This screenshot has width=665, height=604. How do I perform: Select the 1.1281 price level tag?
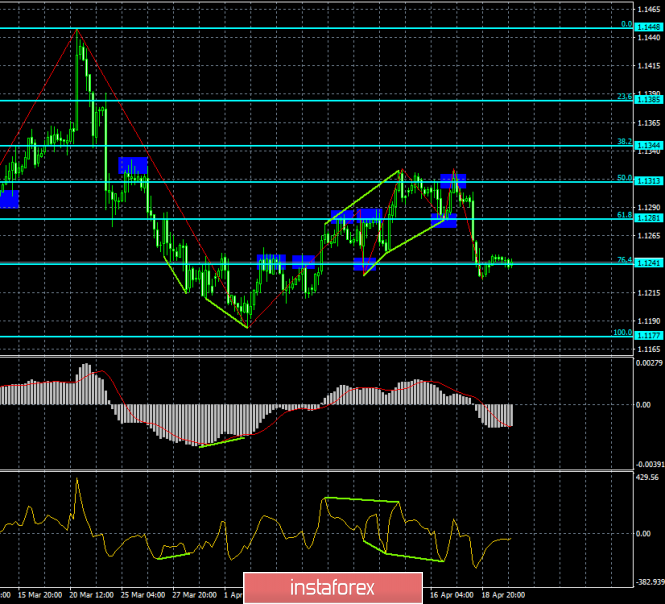click(646, 218)
